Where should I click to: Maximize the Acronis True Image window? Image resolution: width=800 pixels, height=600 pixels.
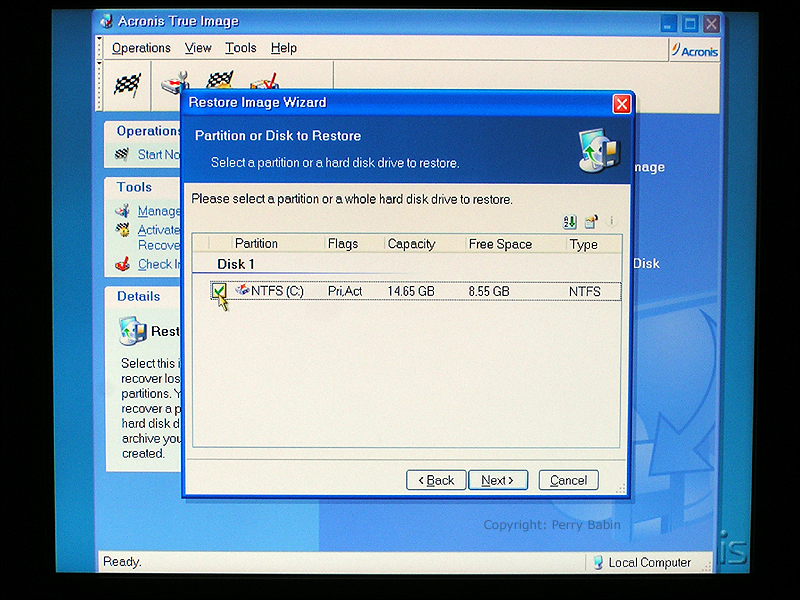click(690, 24)
